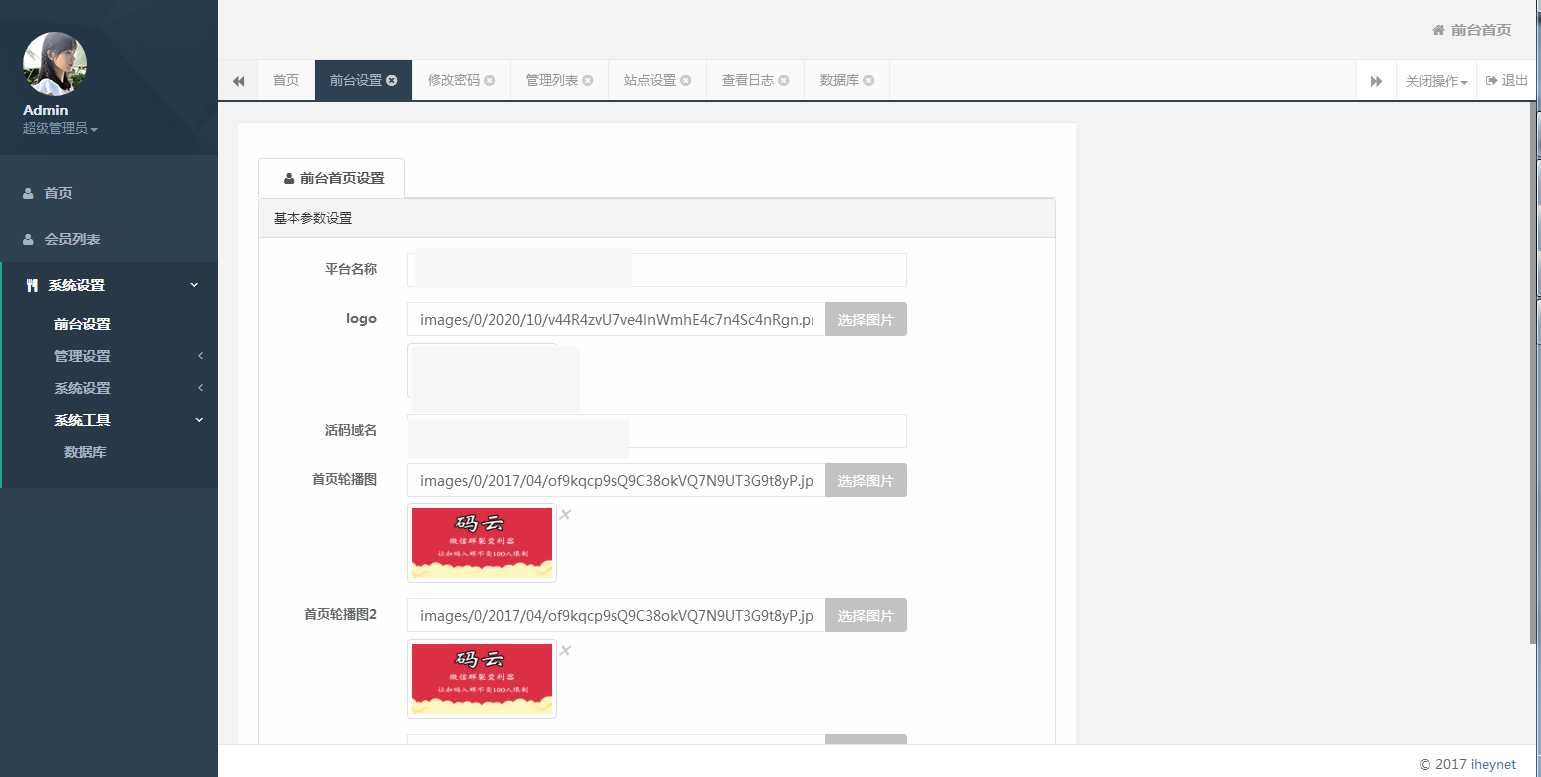The height and width of the screenshot is (777, 1541).
Task: Click the left double-arrow tab scroller
Action: point(239,80)
